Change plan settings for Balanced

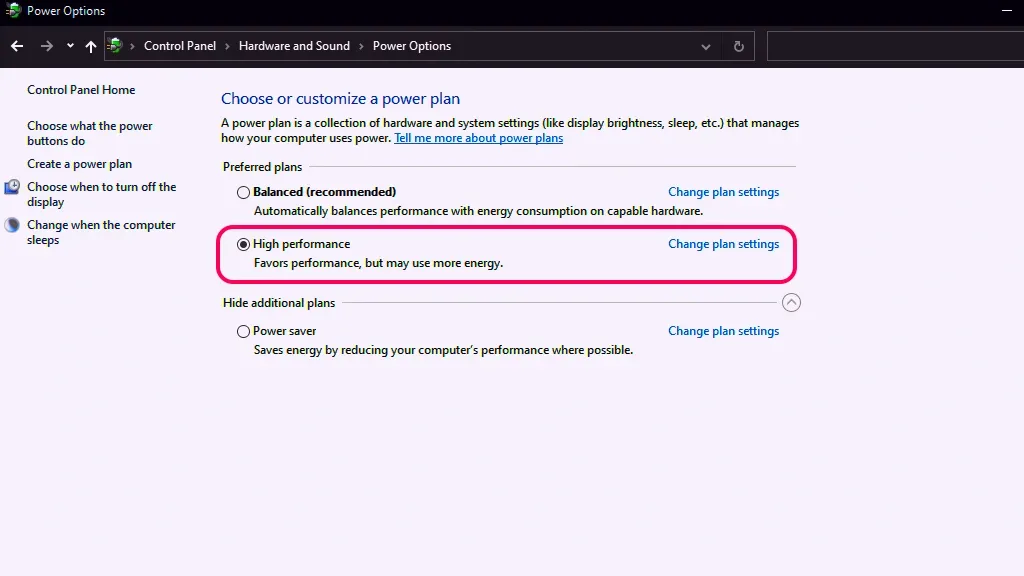[723, 192]
